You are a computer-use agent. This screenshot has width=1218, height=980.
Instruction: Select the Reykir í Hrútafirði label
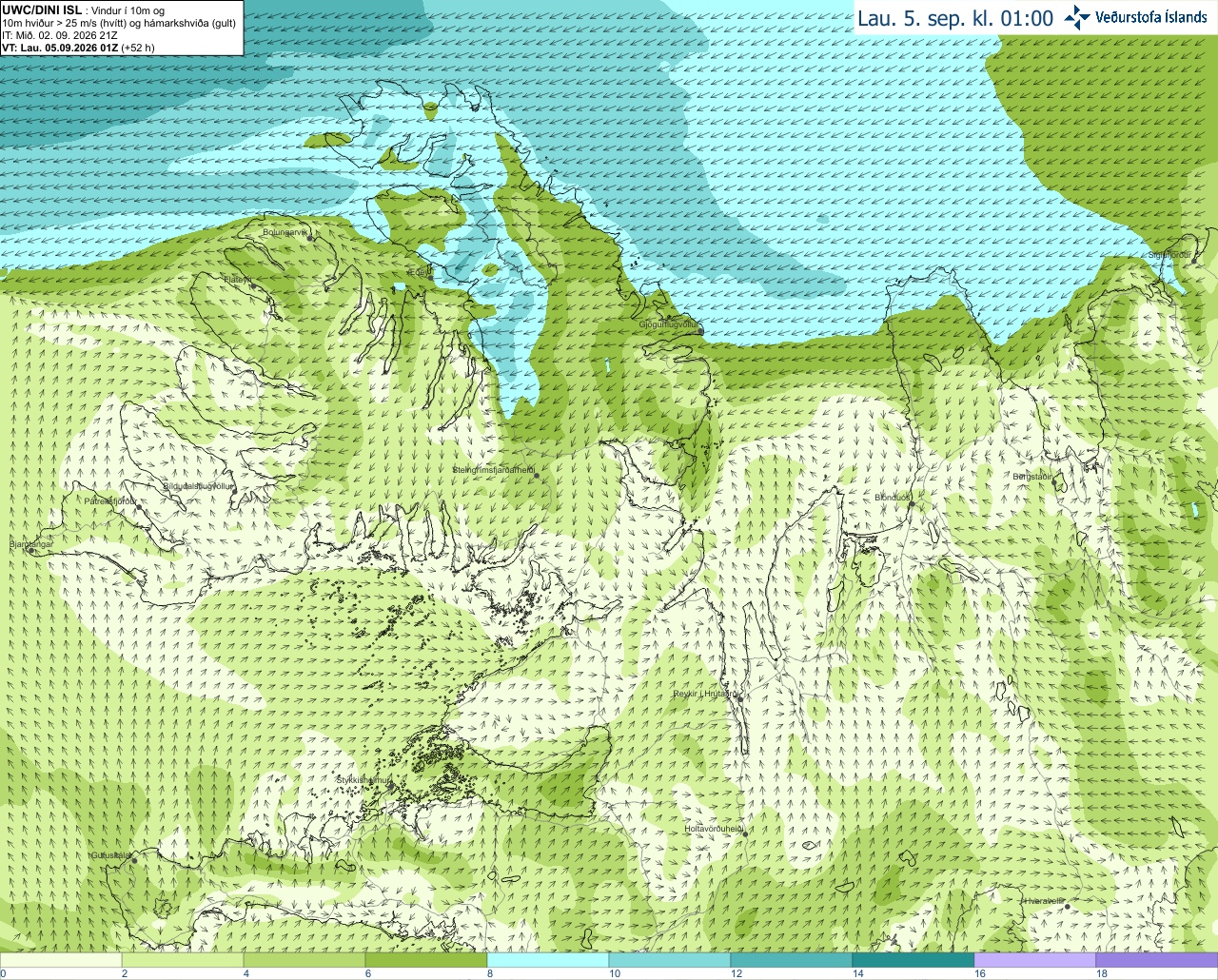[x=704, y=694]
